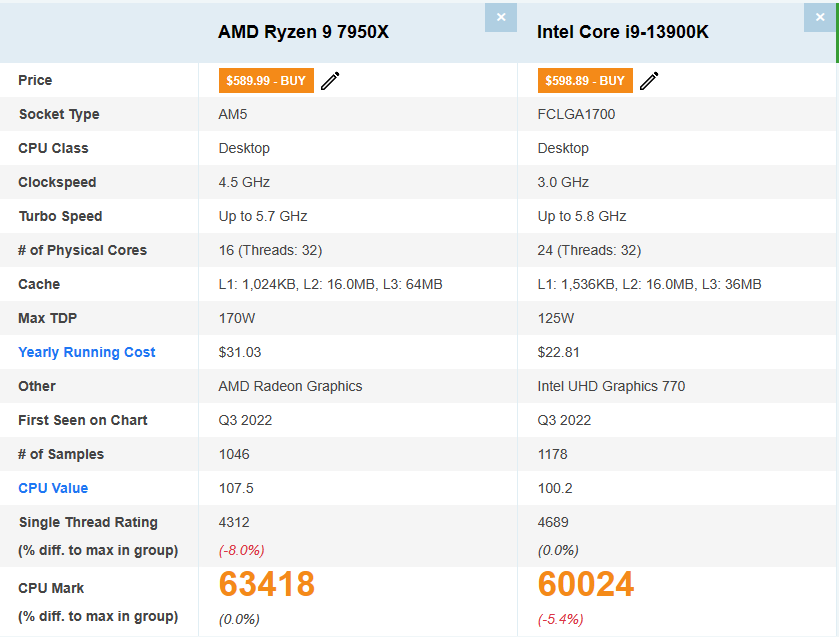Remove Intel Core i9-13900K column with X
This screenshot has height=637, width=839.
tap(820, 17)
